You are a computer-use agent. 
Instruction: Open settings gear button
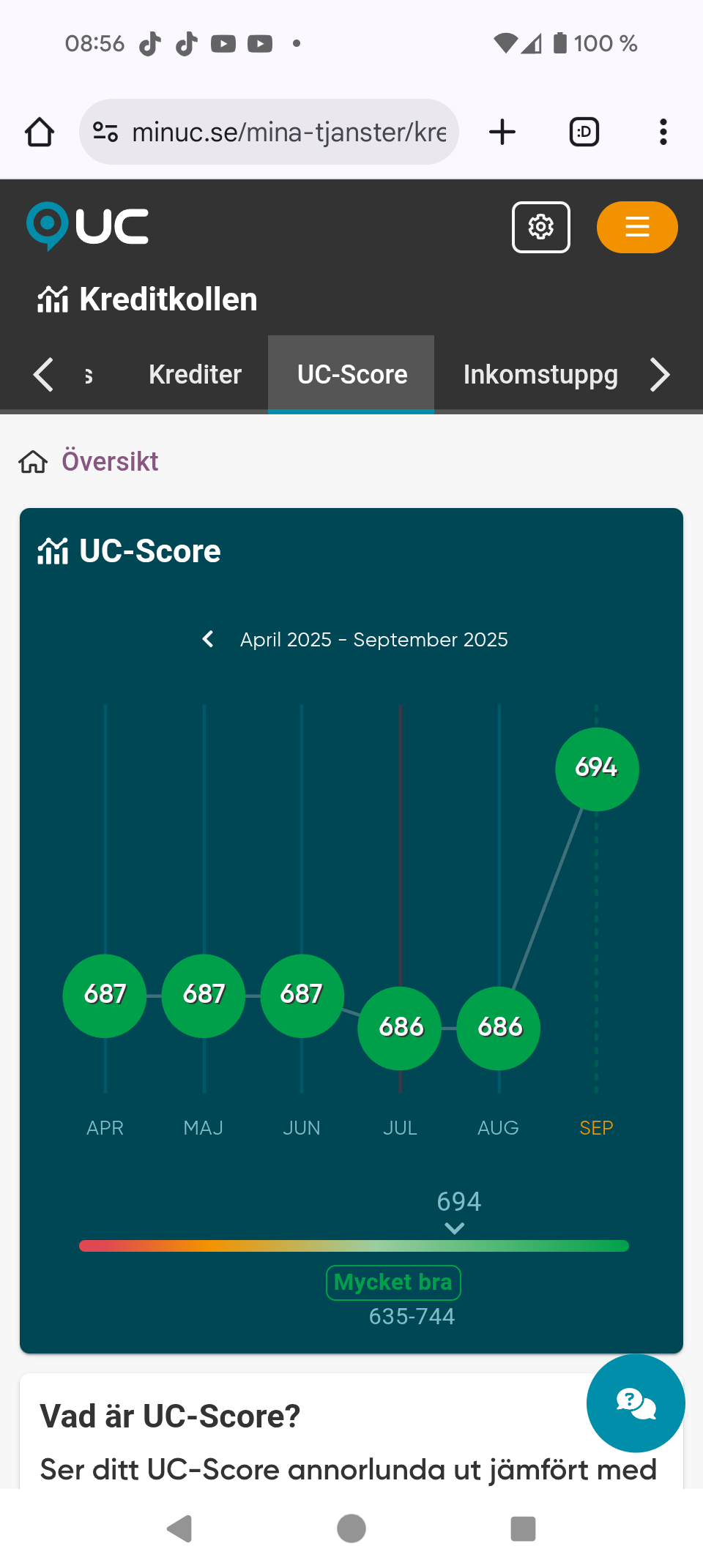point(540,227)
